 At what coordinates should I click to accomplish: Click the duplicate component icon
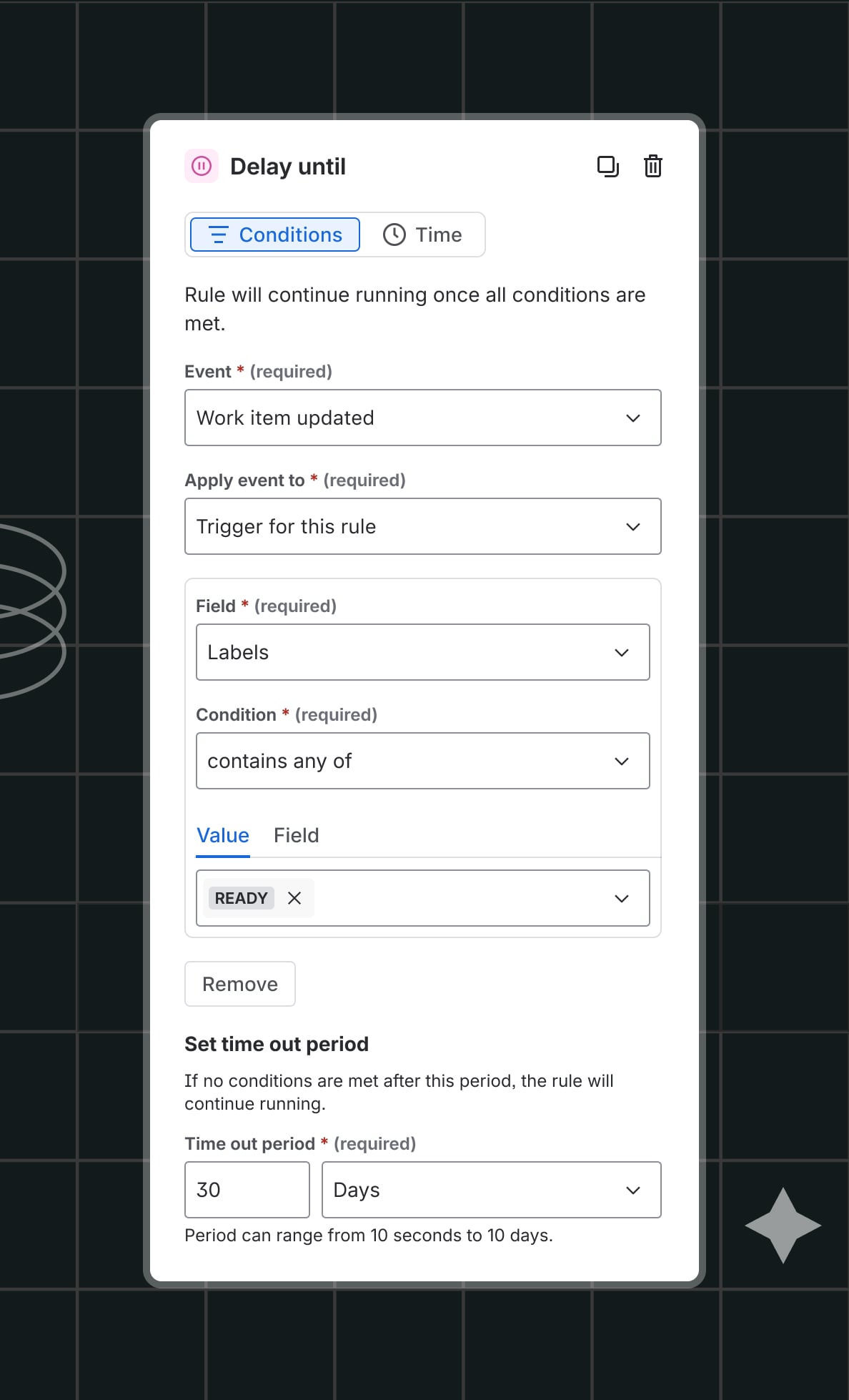(x=608, y=167)
